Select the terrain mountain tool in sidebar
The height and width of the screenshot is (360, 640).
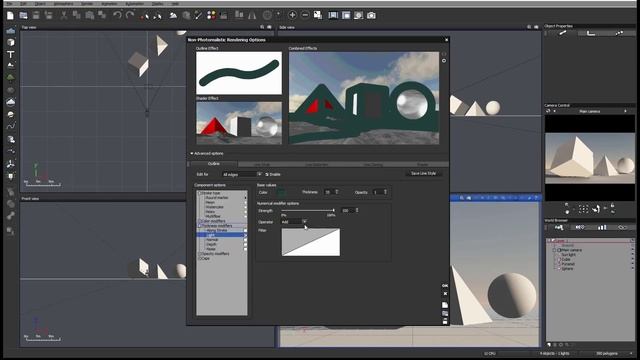point(11,65)
